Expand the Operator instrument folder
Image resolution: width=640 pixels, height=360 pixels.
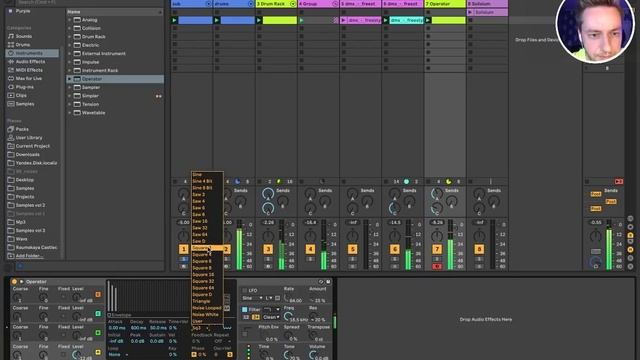point(70,79)
